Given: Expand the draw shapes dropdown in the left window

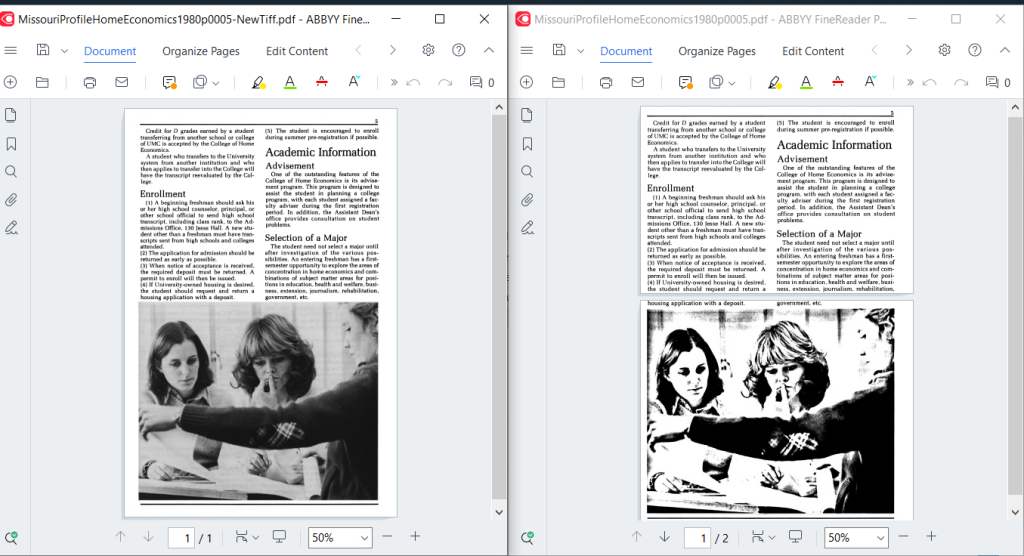Looking at the screenshot, I should [216, 83].
